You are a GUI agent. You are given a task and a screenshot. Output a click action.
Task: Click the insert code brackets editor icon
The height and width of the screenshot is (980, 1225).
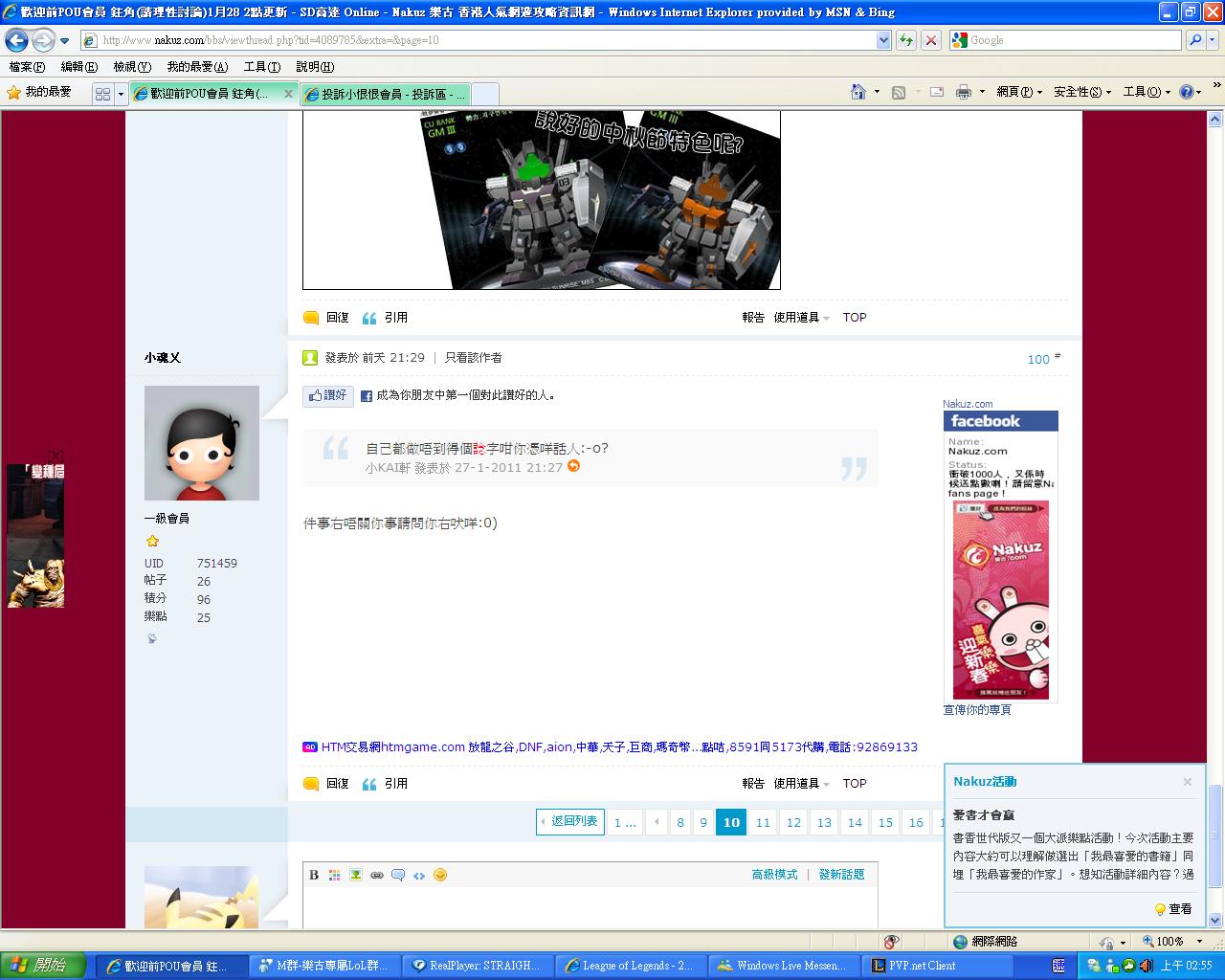click(418, 875)
